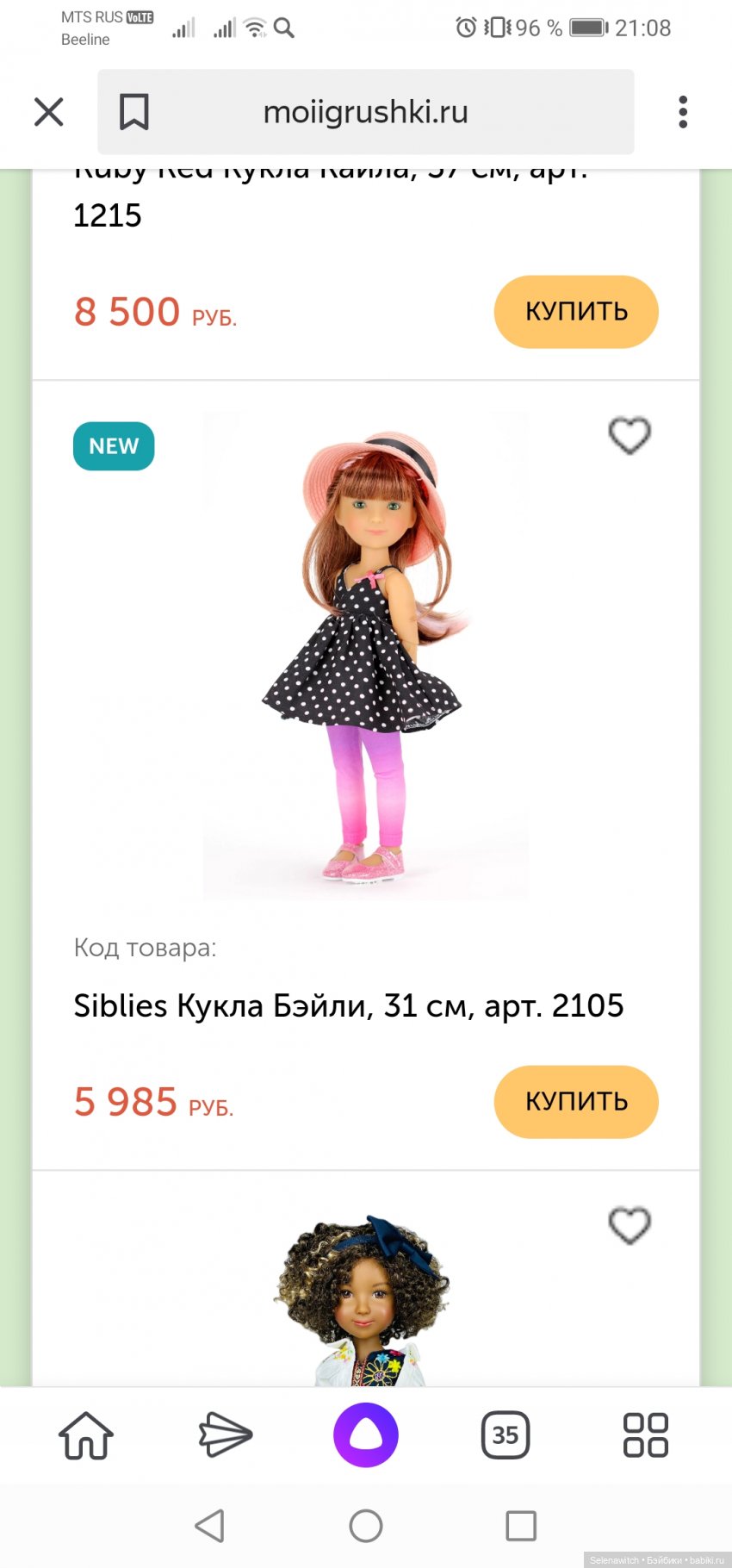Favorite the curly-haired doll with heart

(x=630, y=1225)
